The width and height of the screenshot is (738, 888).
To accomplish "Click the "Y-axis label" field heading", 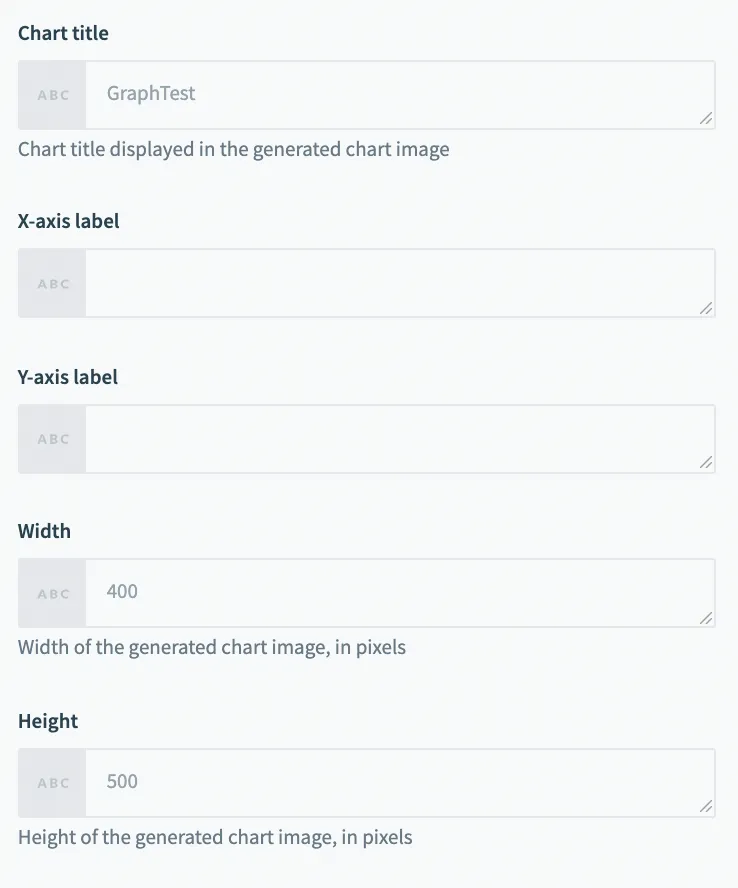I will [68, 377].
